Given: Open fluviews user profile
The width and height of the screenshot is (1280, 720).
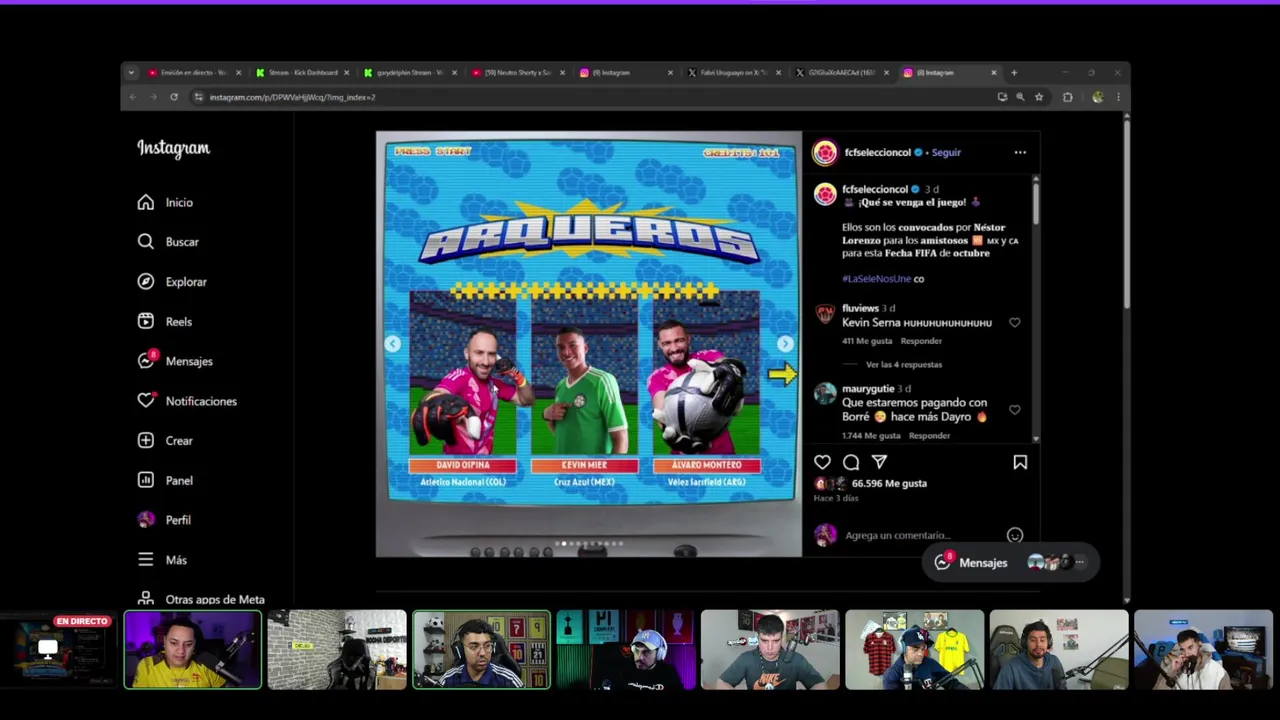Looking at the screenshot, I should pos(860,308).
